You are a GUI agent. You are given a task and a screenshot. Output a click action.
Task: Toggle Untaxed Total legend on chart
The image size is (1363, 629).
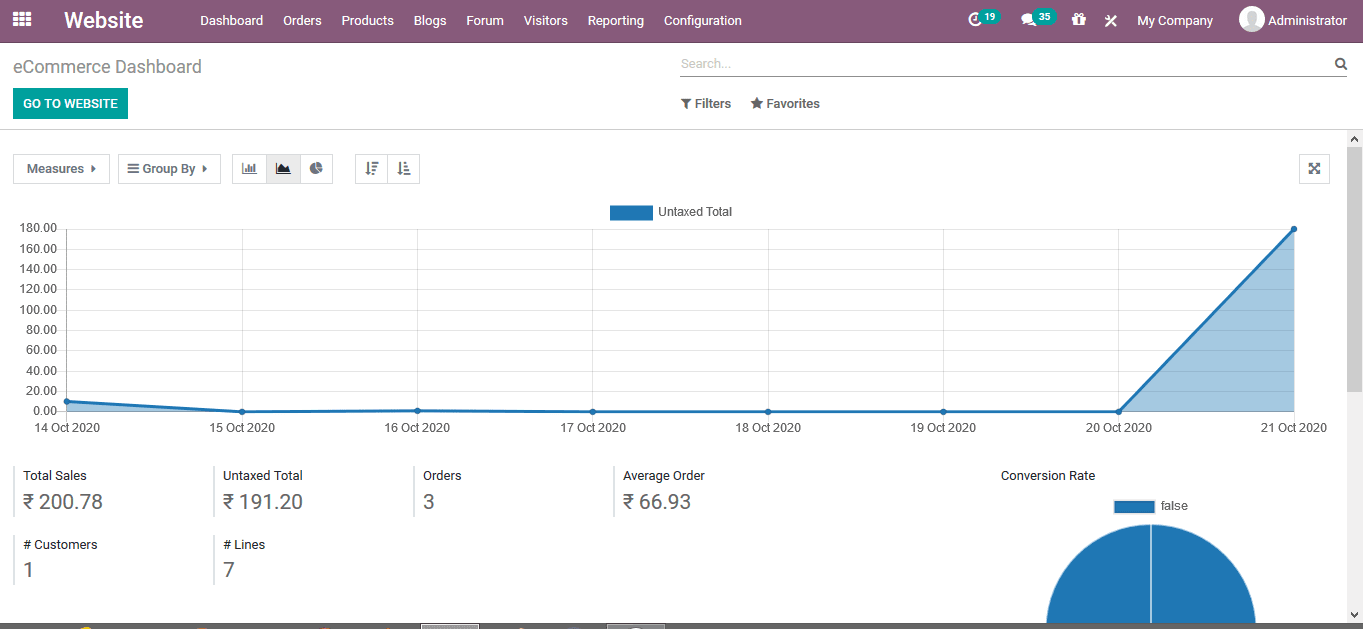coord(671,212)
